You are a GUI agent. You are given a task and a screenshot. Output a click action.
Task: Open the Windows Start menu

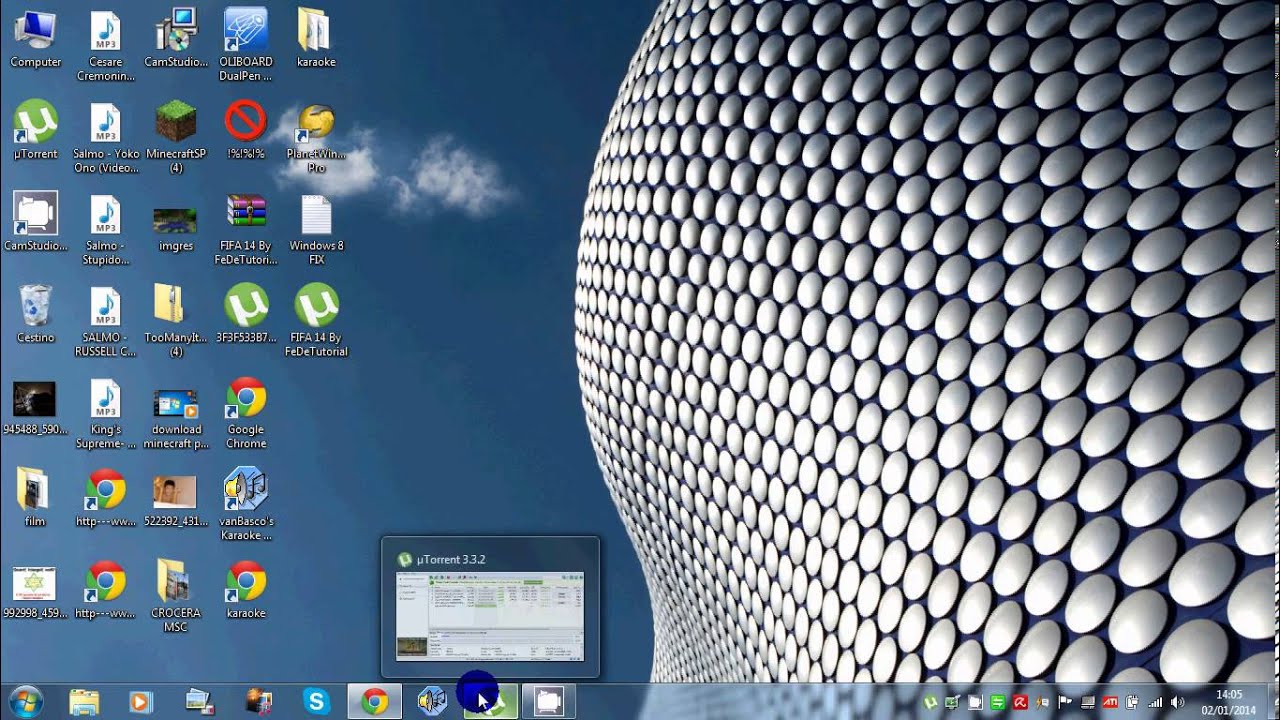pos(25,702)
